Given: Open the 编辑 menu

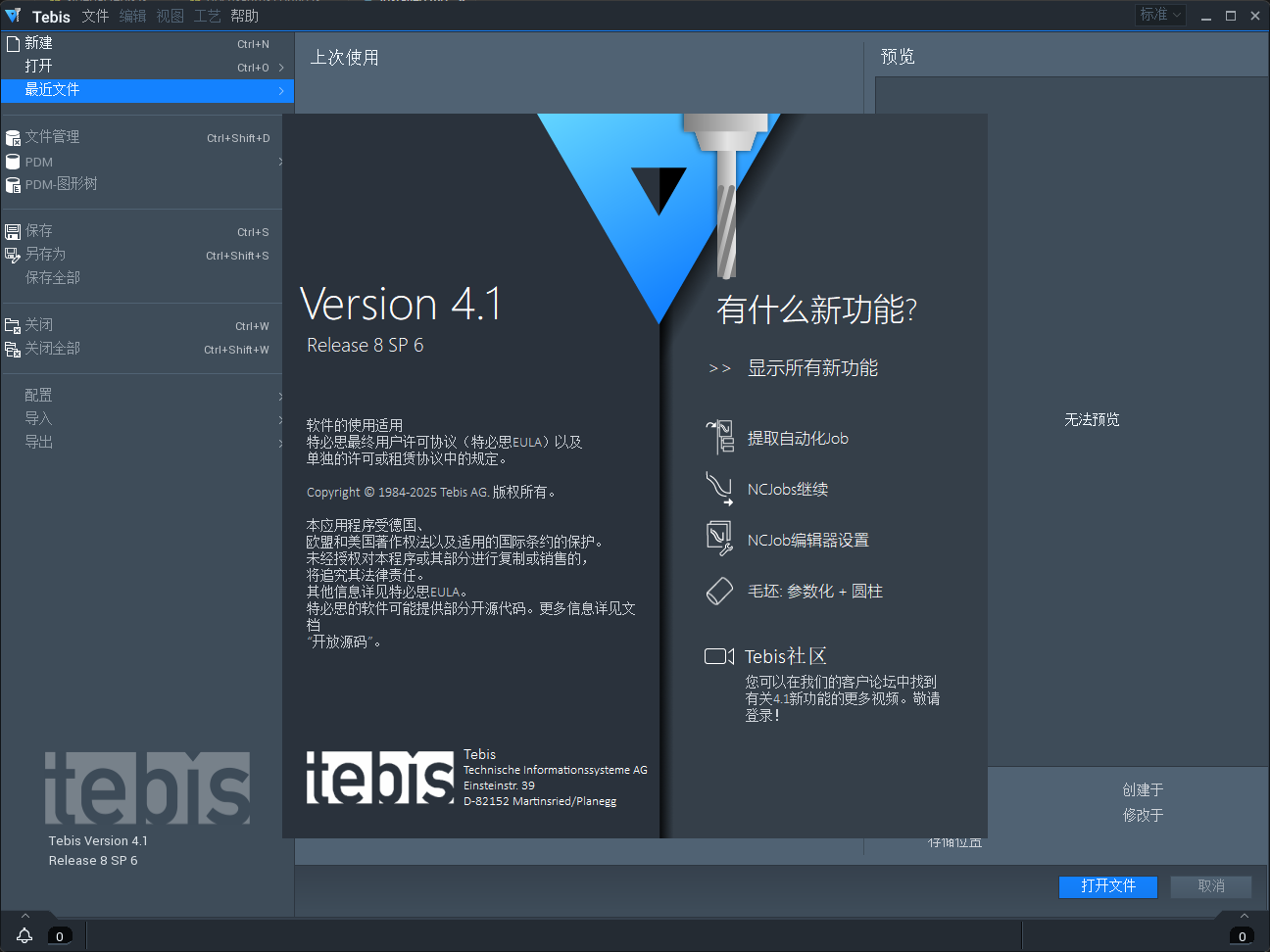Looking at the screenshot, I should [x=132, y=16].
